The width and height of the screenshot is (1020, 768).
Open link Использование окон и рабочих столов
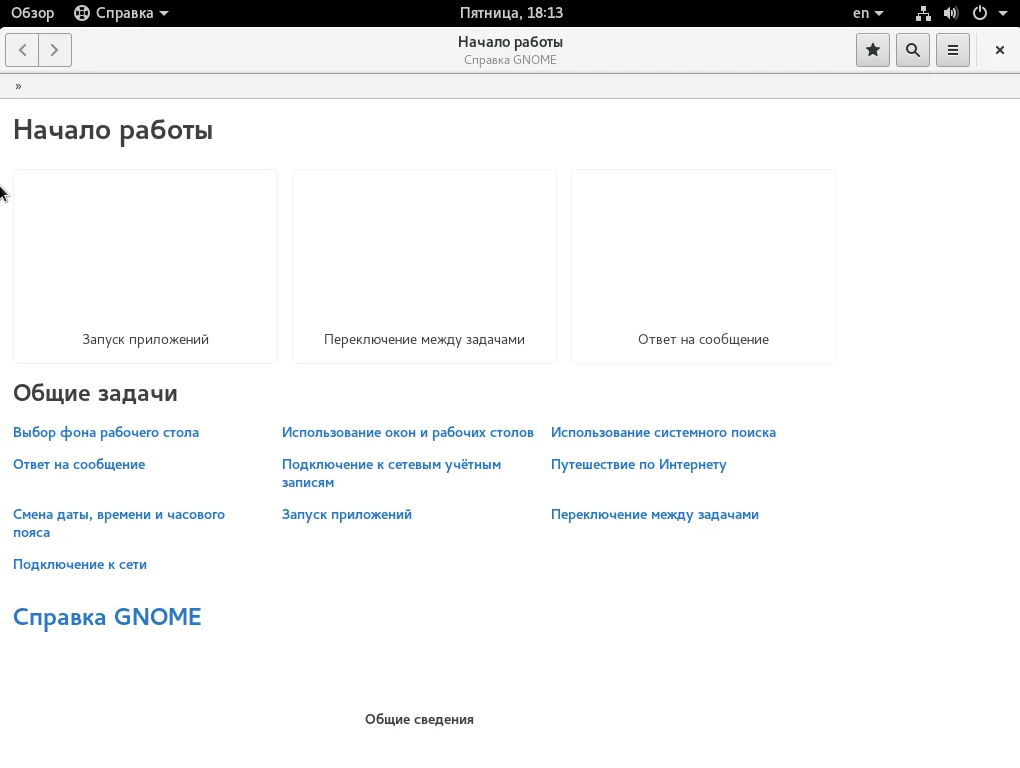(408, 432)
